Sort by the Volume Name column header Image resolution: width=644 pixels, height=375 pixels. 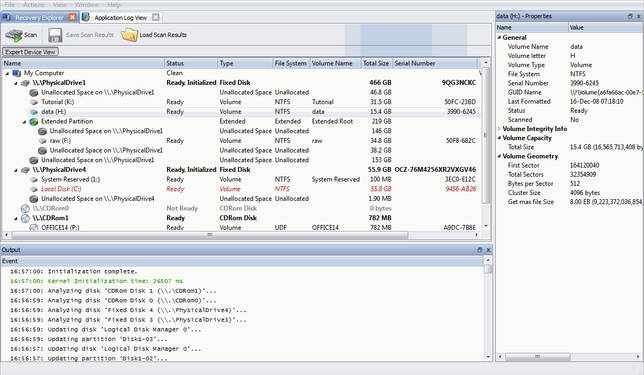pos(335,64)
